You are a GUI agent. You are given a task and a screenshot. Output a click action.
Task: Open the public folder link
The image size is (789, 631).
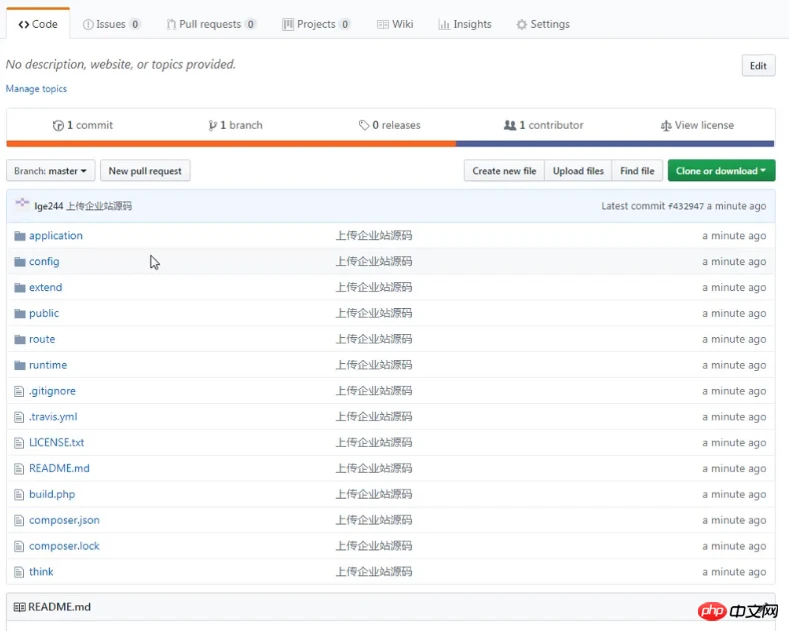pos(44,313)
